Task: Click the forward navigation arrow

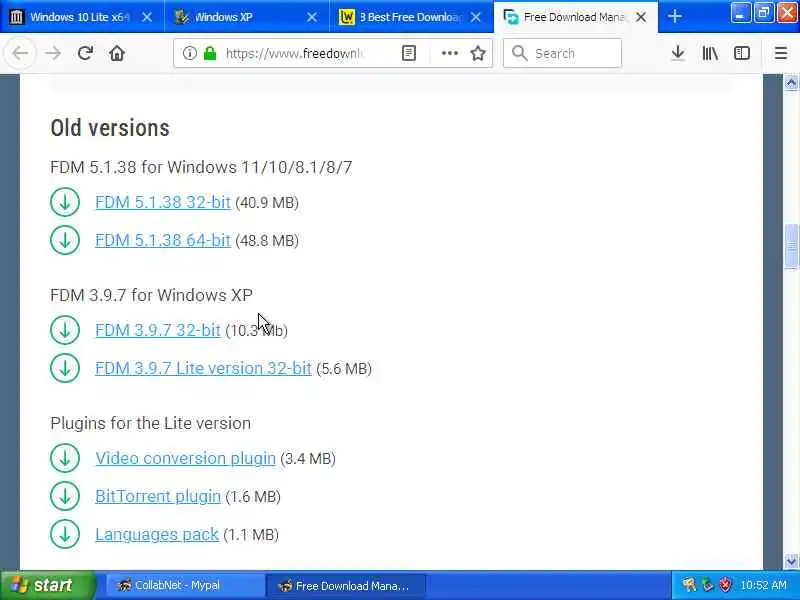Action: [53, 53]
